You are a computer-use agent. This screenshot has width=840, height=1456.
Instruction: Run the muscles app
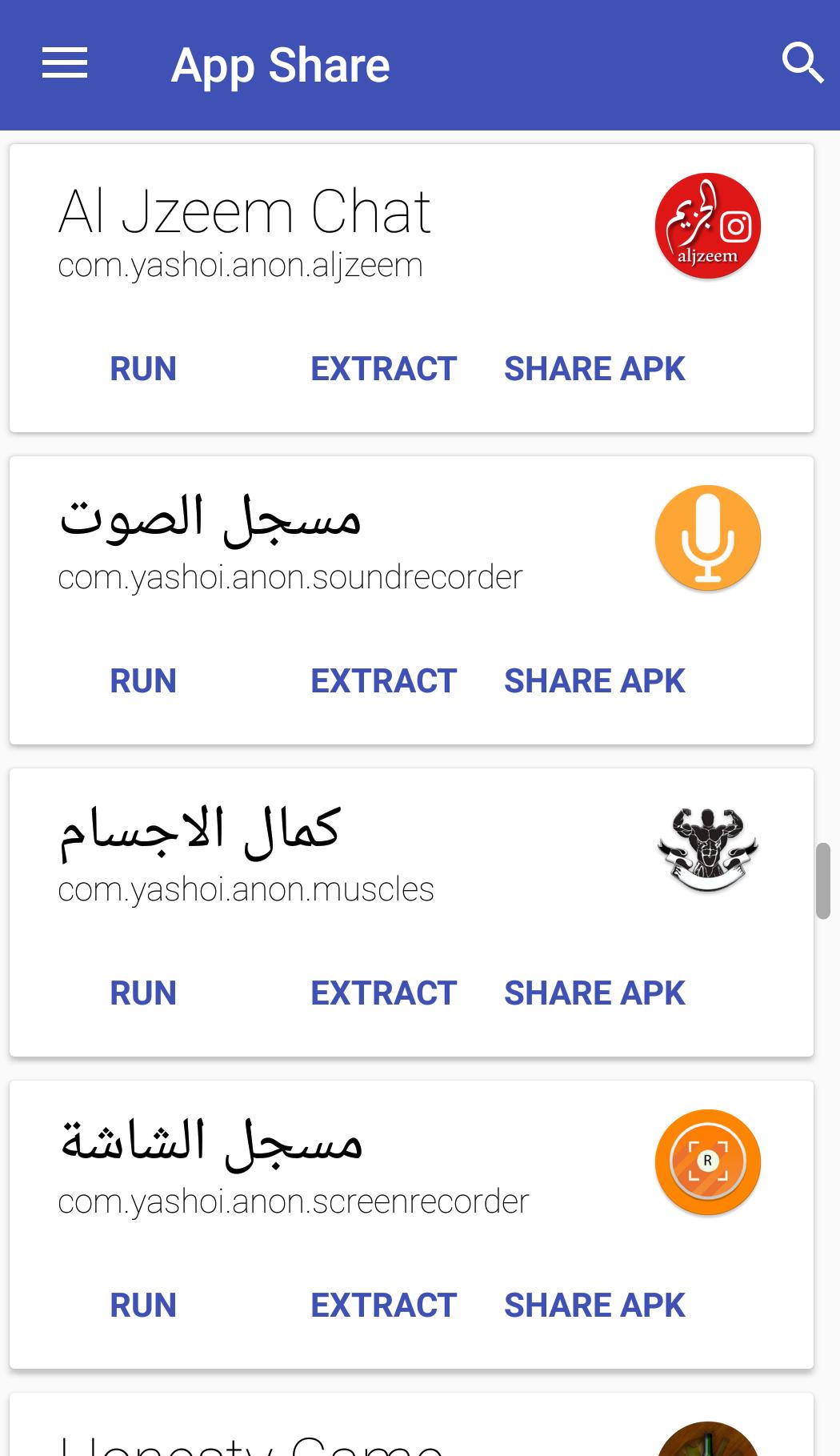tap(143, 993)
